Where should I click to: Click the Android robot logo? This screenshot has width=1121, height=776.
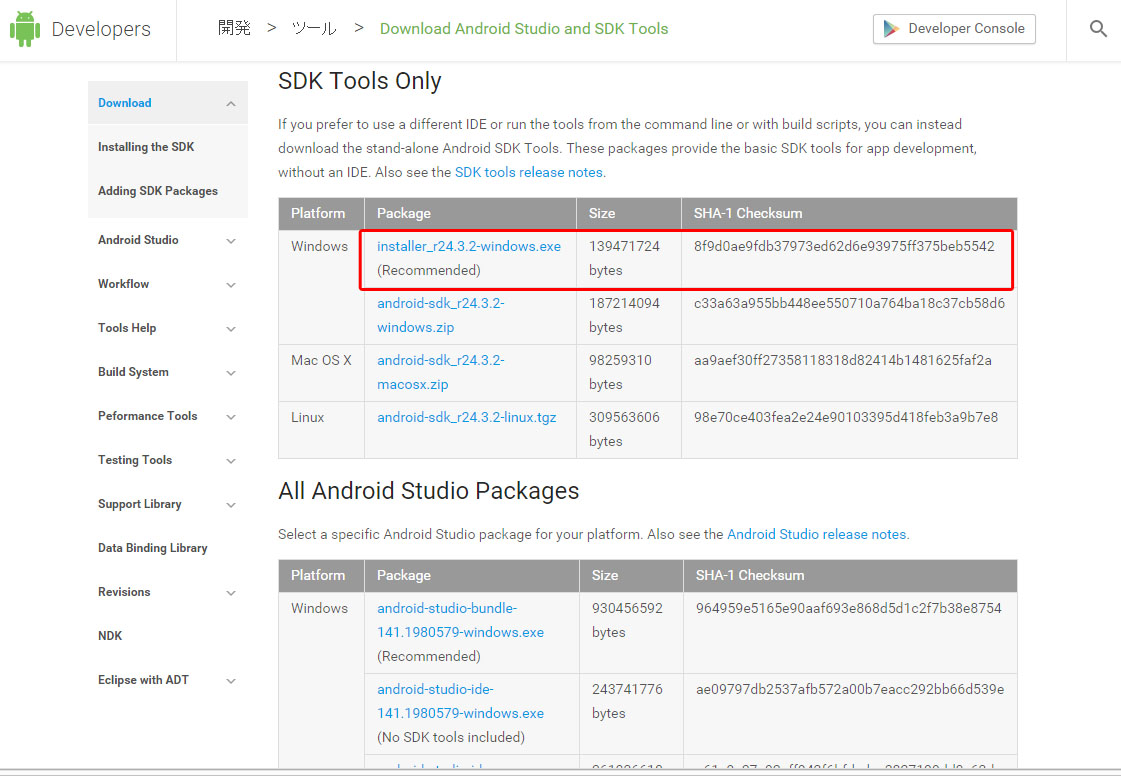pyautogui.click(x=25, y=29)
